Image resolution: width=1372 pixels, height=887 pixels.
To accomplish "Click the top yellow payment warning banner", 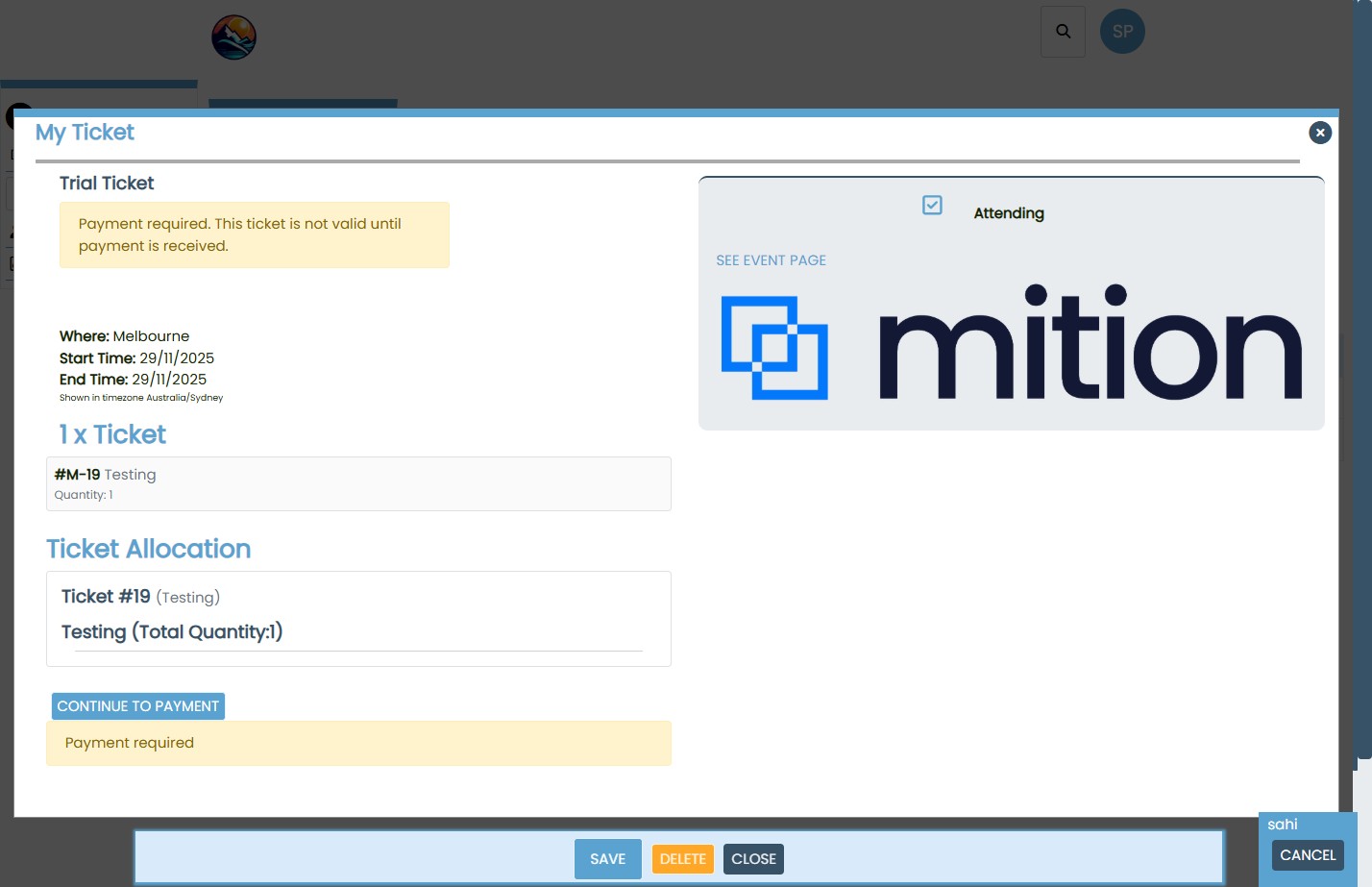I will tap(254, 234).
